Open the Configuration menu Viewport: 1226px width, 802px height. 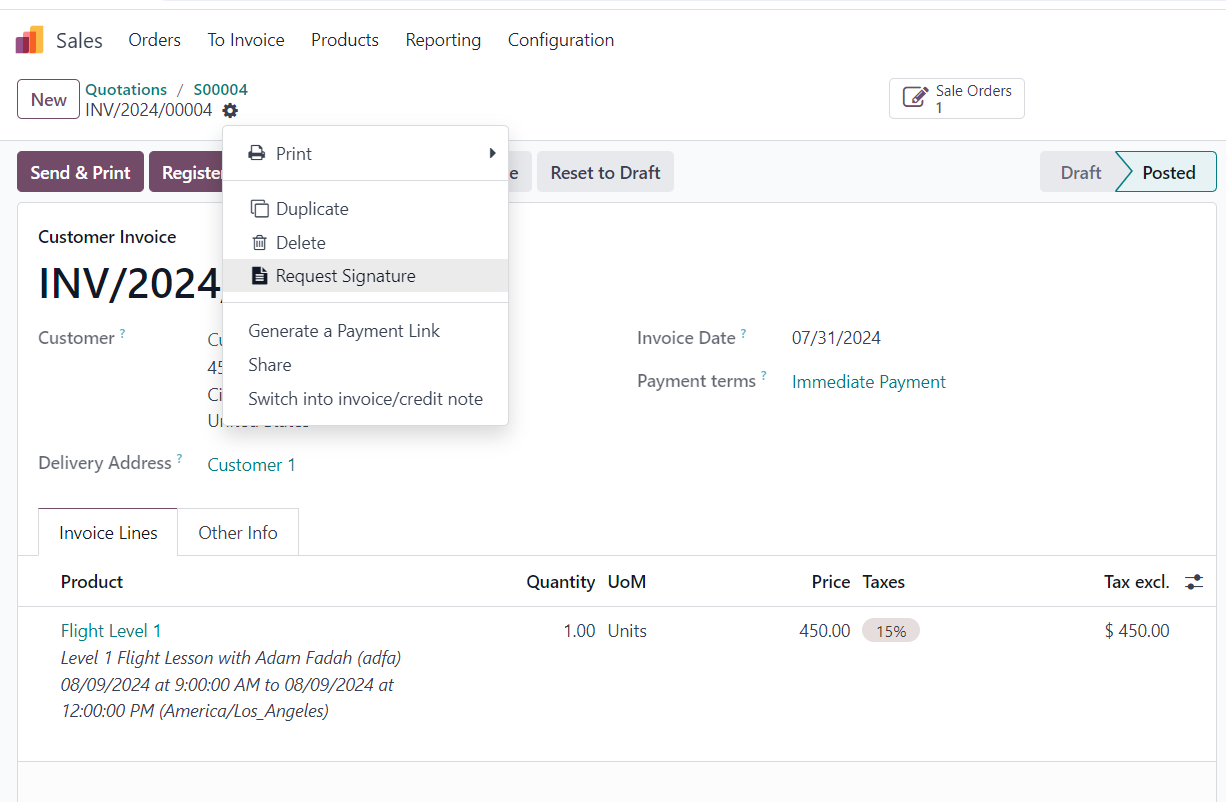[561, 40]
